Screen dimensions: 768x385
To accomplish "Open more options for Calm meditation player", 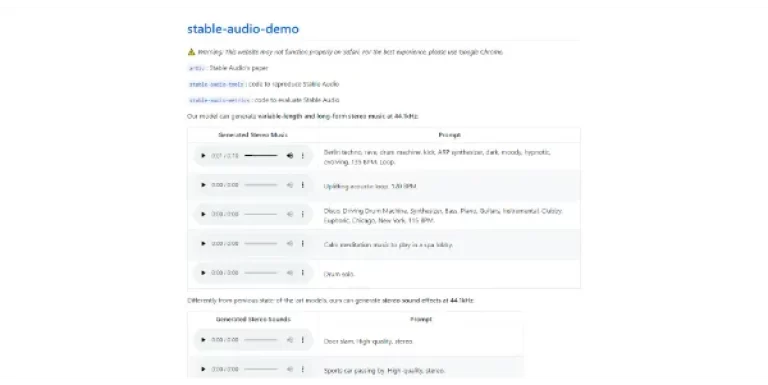I will click(x=303, y=243).
